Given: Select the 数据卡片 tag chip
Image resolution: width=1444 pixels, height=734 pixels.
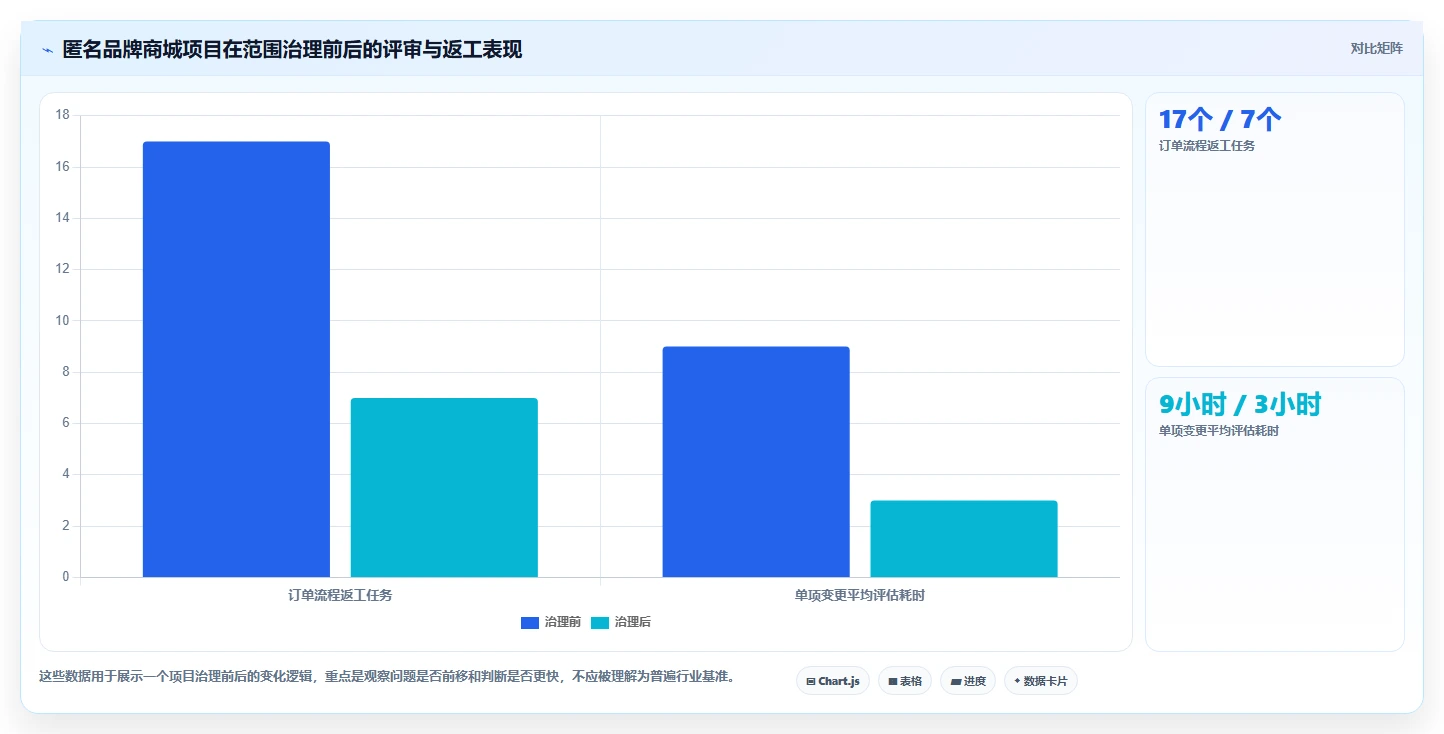Looking at the screenshot, I should coord(1041,681).
